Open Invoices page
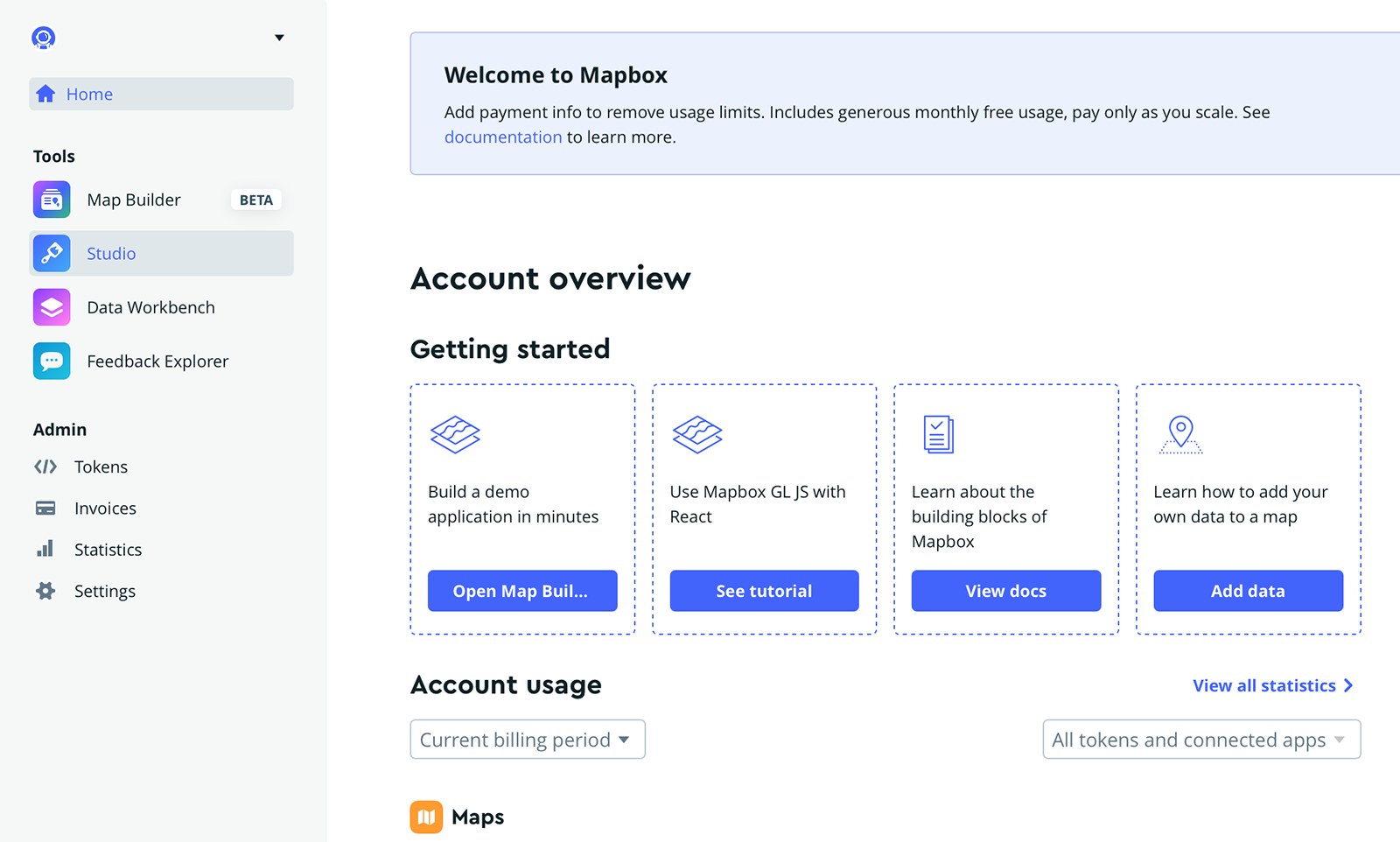 click(x=105, y=508)
